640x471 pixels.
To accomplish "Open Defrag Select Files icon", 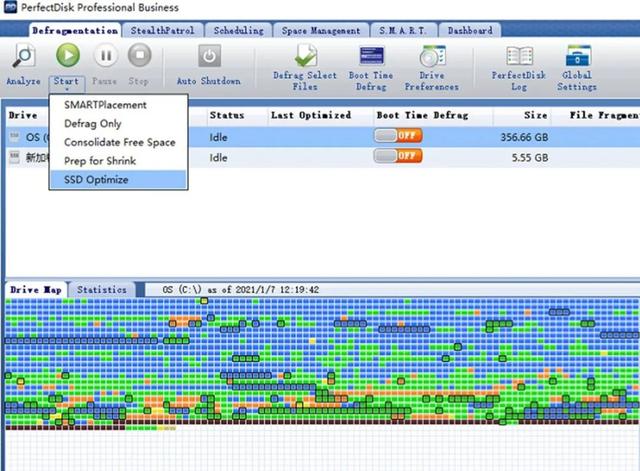I will click(x=306, y=56).
